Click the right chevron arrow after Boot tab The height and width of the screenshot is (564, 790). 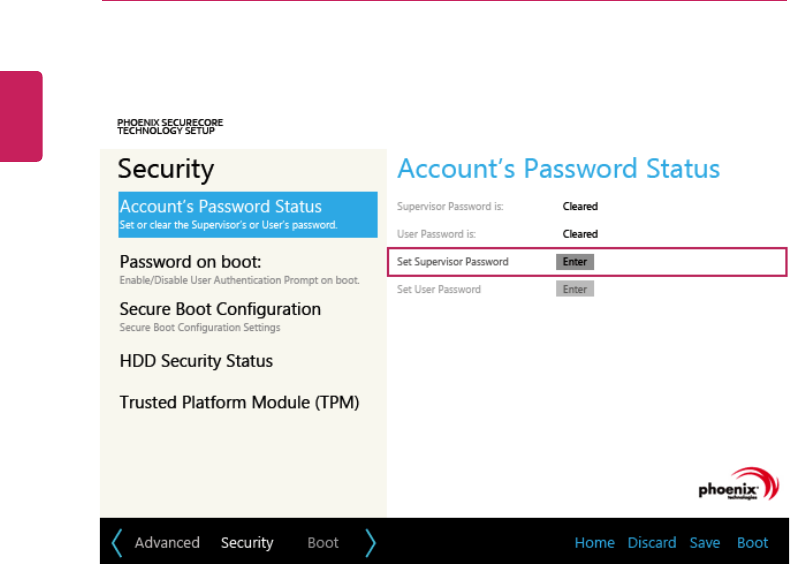tap(371, 543)
